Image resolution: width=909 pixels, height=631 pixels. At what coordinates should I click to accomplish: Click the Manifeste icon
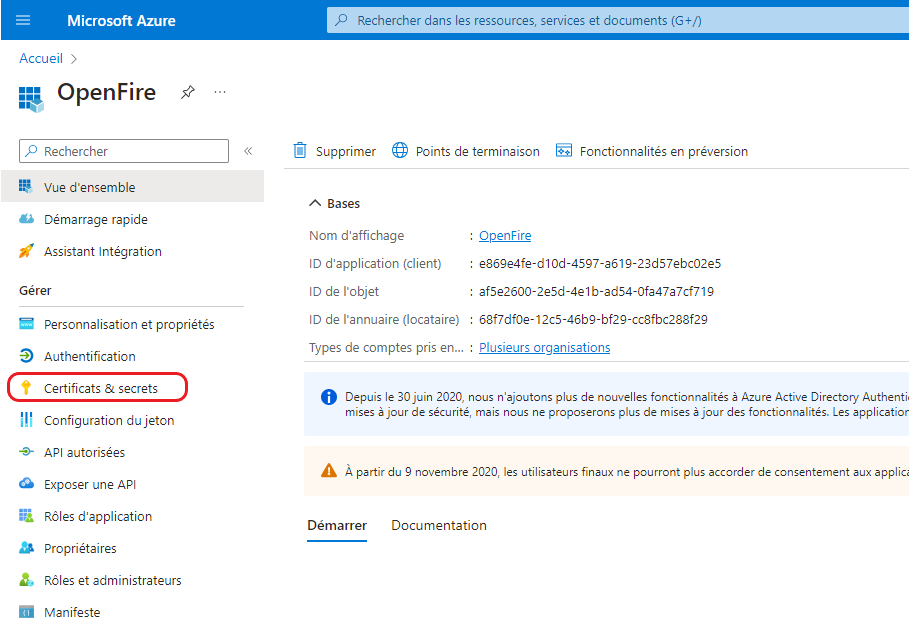click(26, 611)
